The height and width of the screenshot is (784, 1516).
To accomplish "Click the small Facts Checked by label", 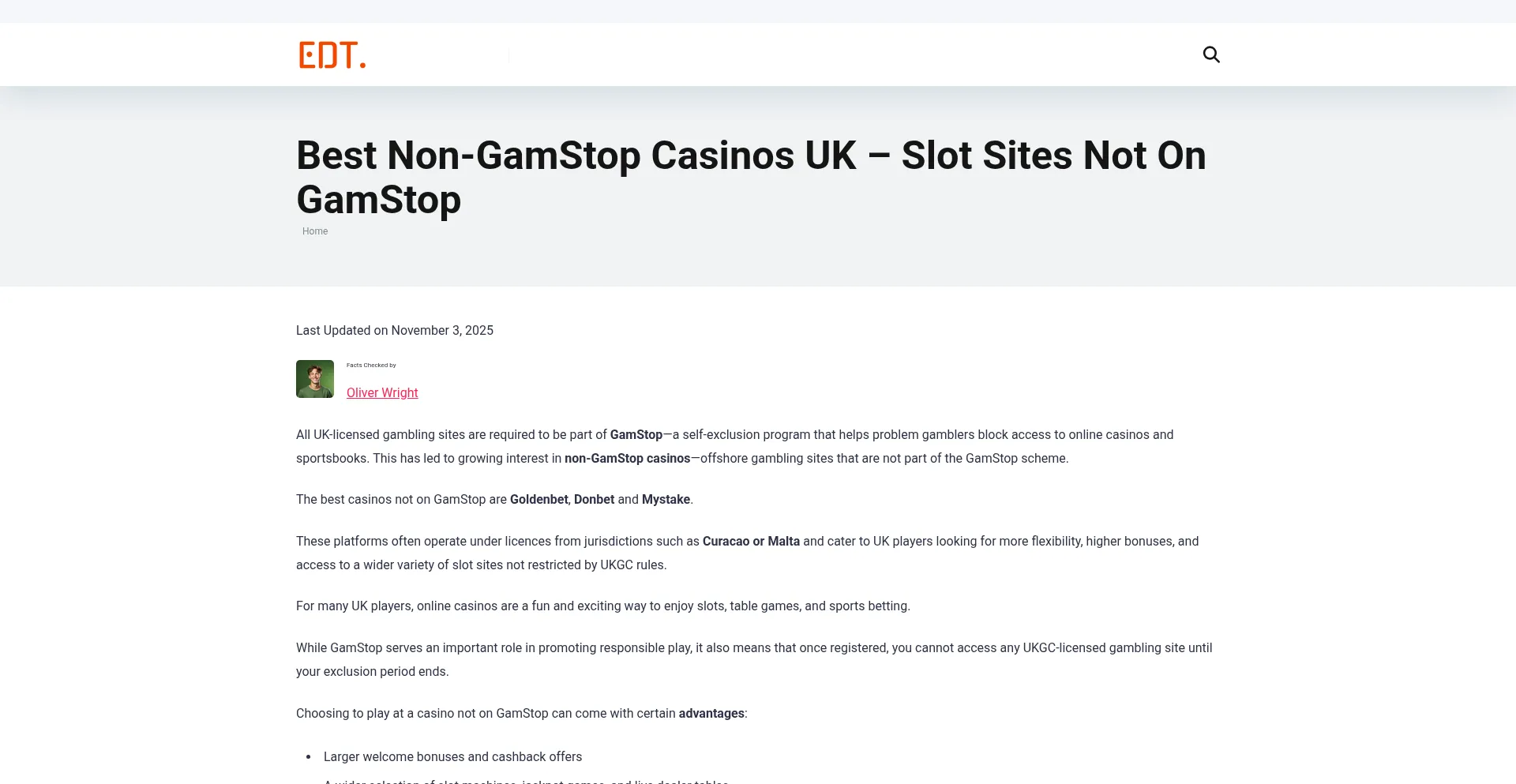I will coord(371,365).
